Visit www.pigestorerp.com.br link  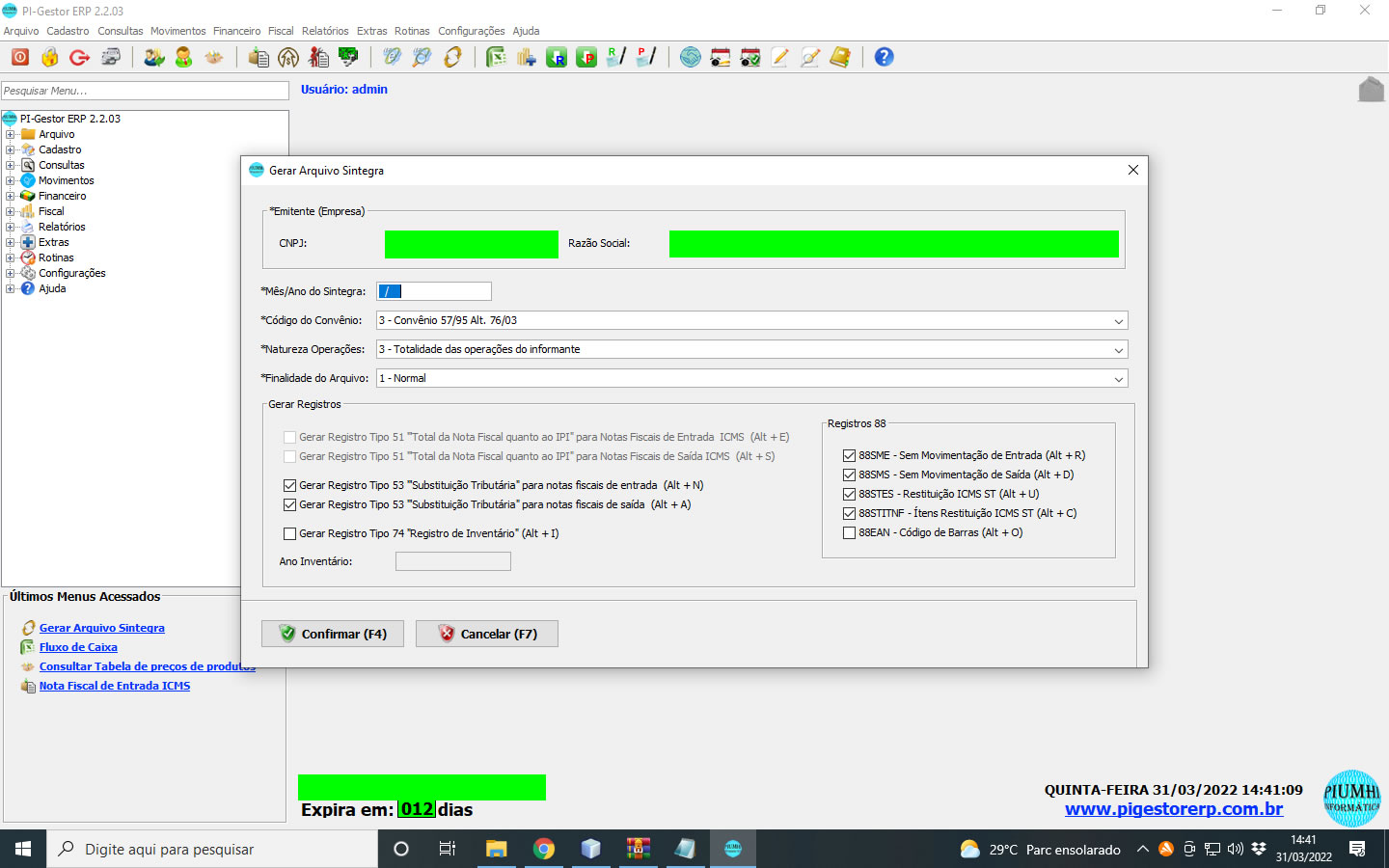point(1174,809)
